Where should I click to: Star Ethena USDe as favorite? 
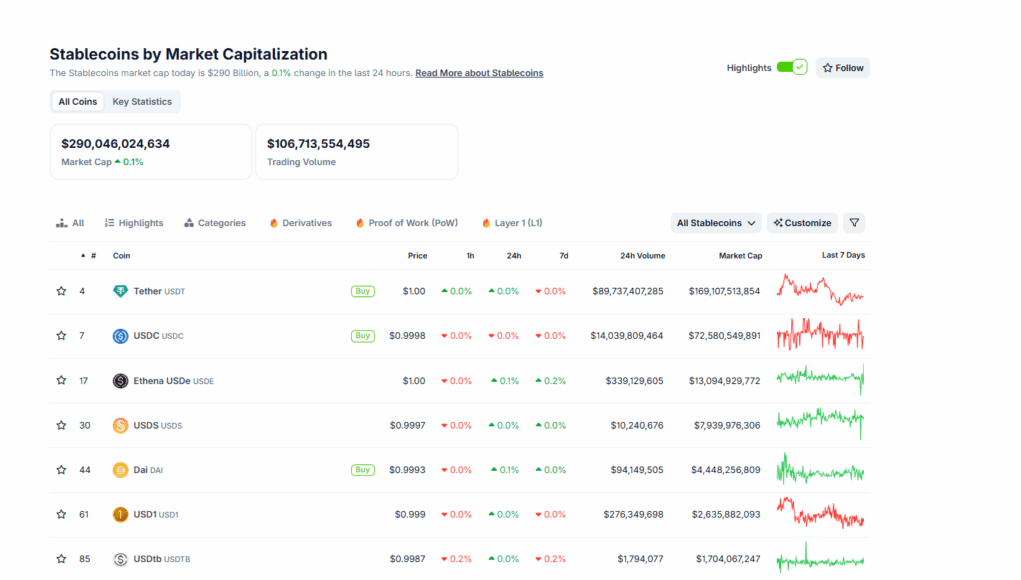pos(61,380)
